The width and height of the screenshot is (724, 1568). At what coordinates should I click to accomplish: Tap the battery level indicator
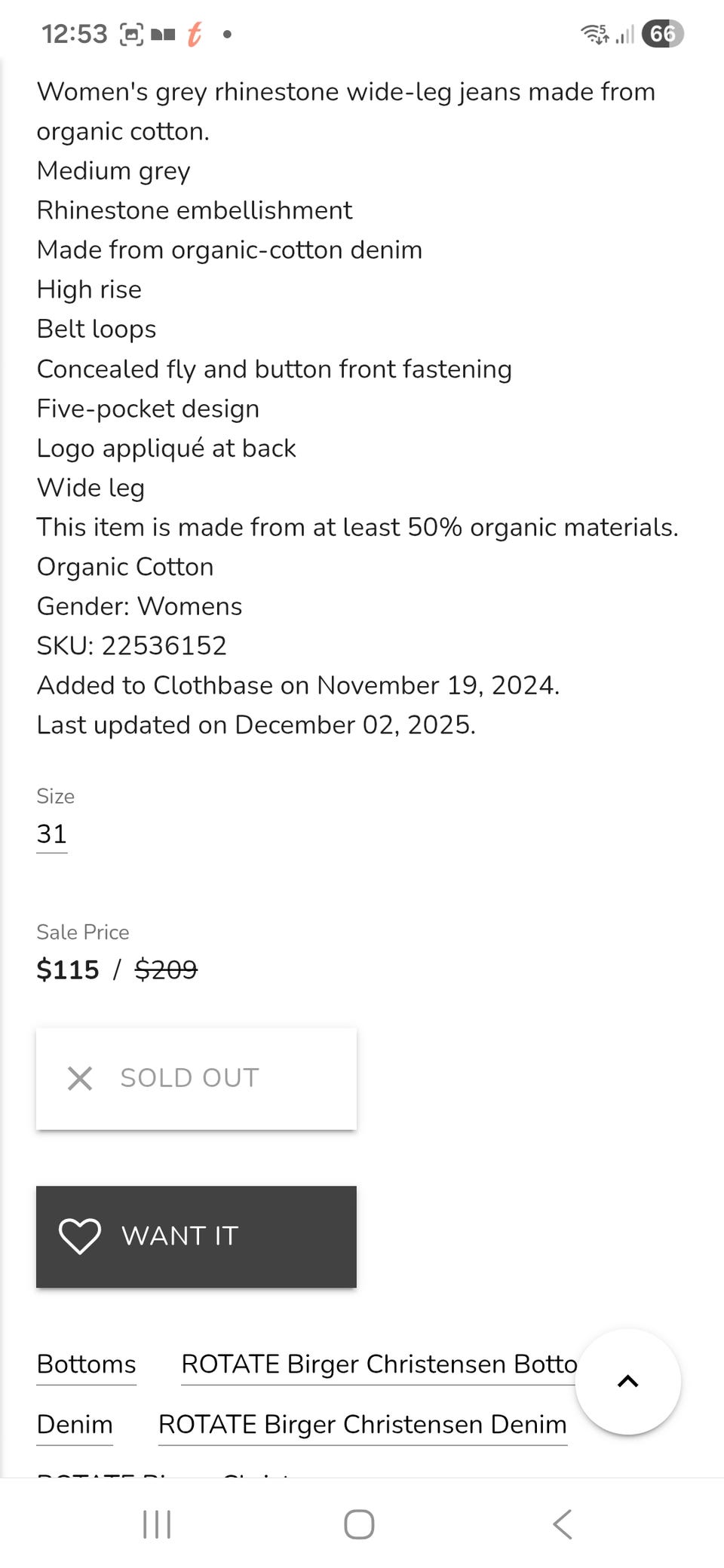662,34
